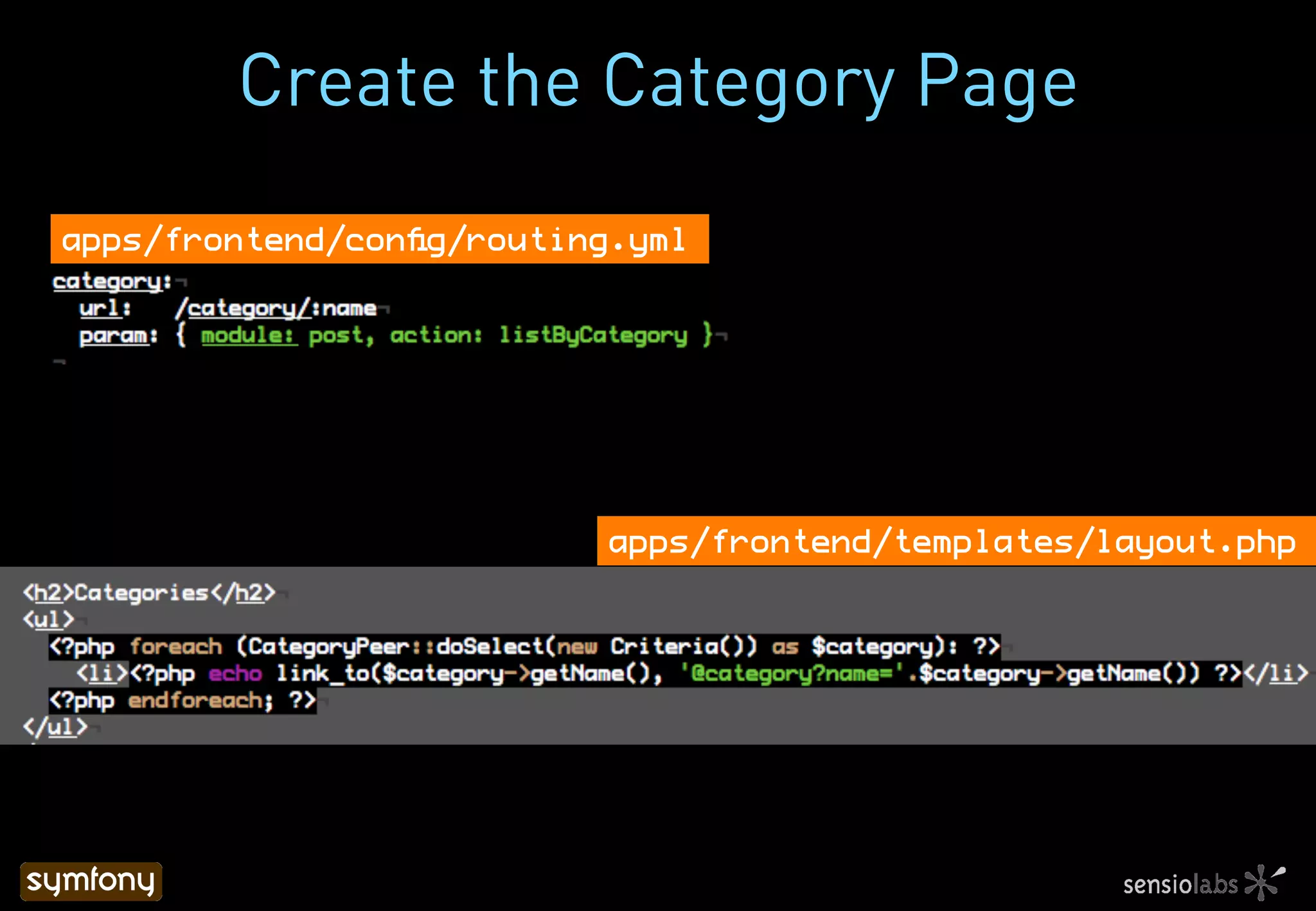
Task: Click 'foreach' keyword in template code
Action: click(175, 646)
